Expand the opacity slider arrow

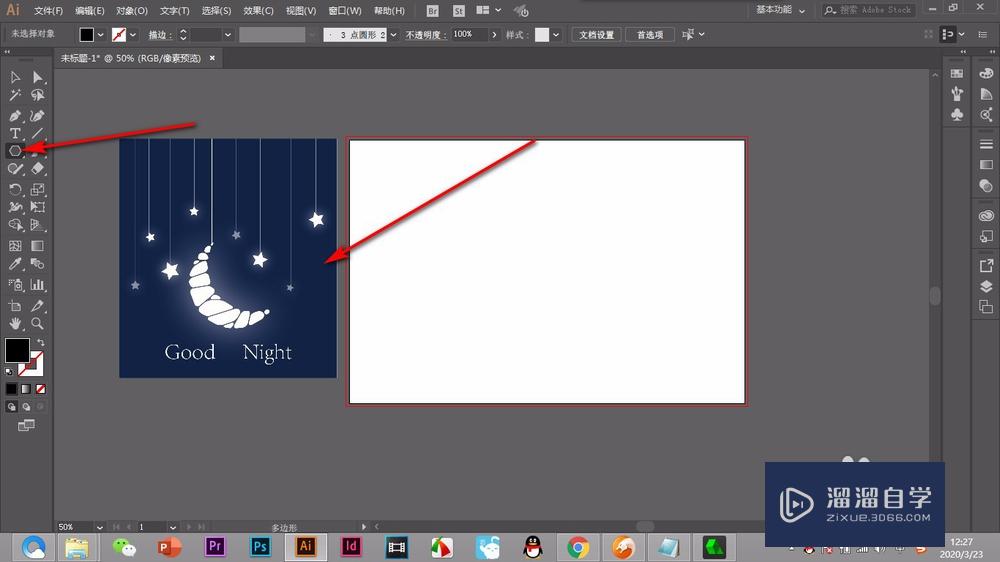[x=494, y=35]
